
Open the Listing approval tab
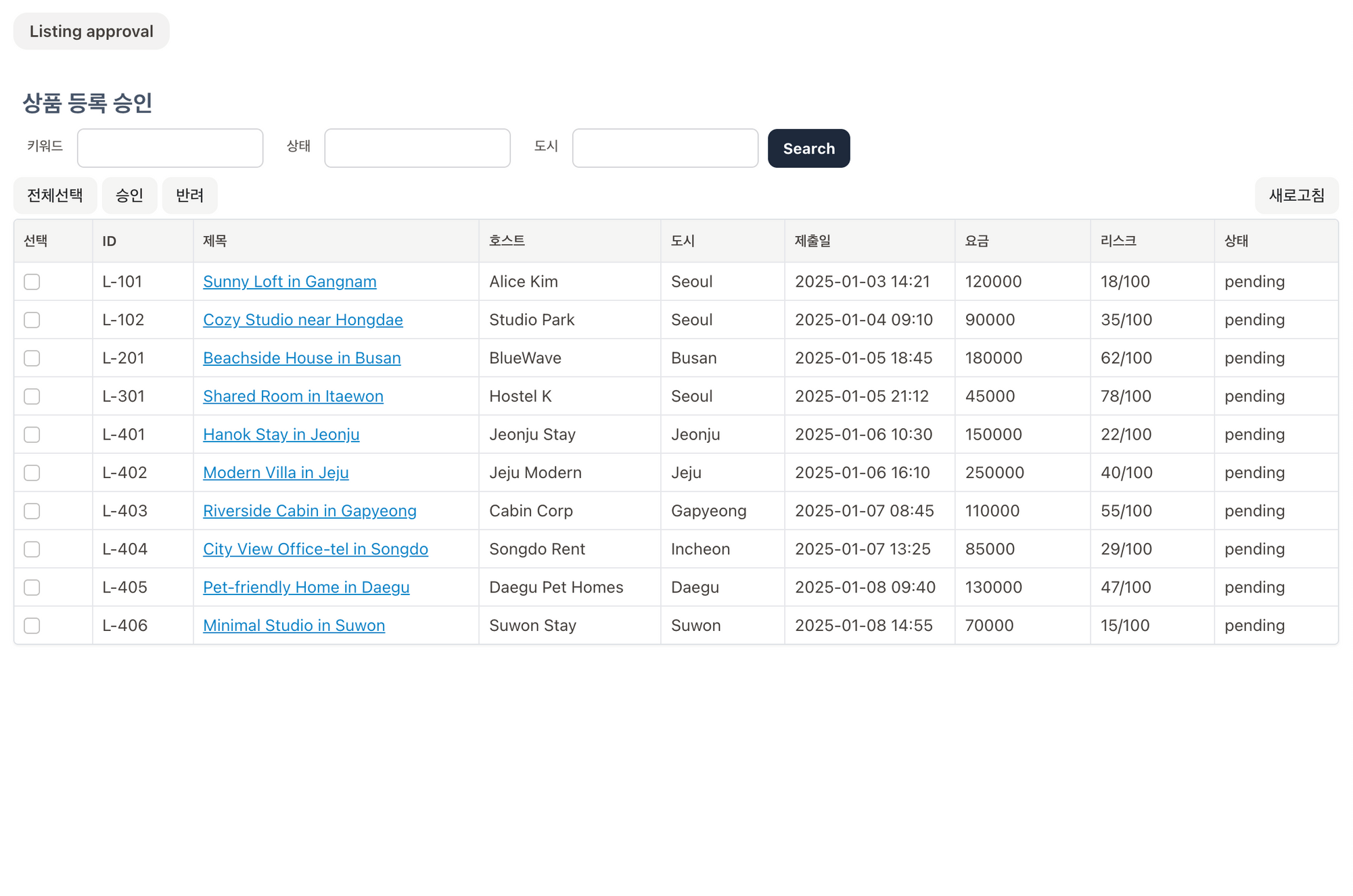91,31
